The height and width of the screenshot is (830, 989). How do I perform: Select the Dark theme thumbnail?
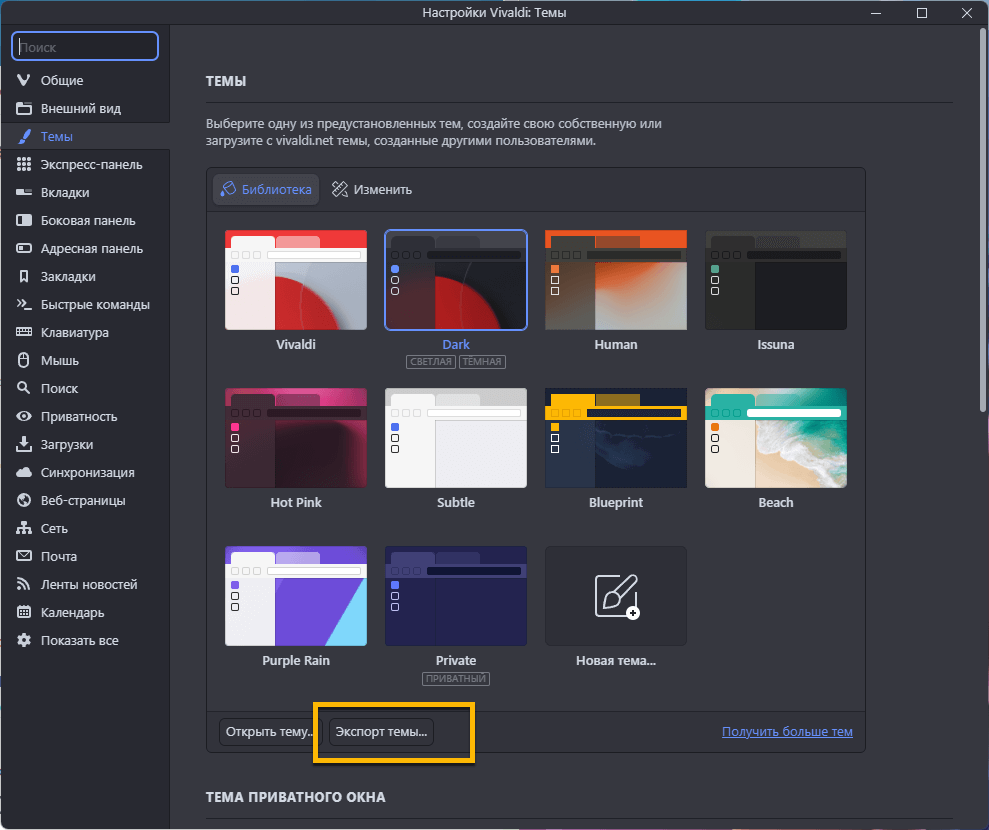click(456, 280)
